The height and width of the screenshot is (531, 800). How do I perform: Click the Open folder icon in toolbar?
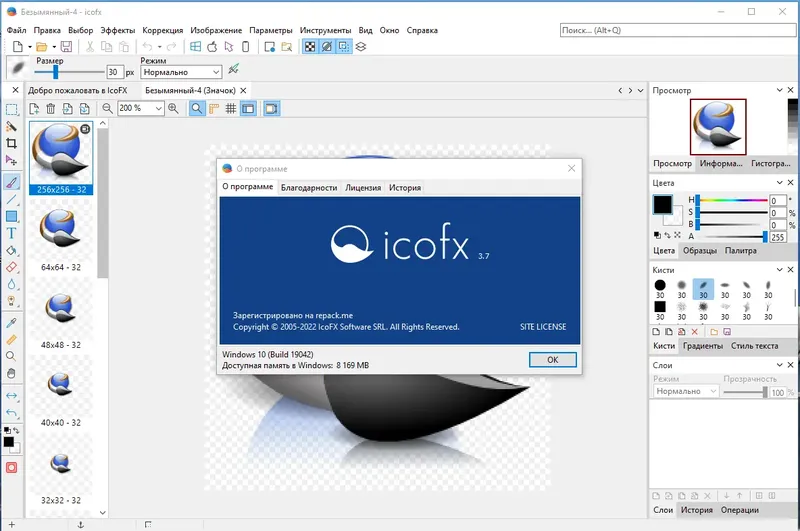41,47
